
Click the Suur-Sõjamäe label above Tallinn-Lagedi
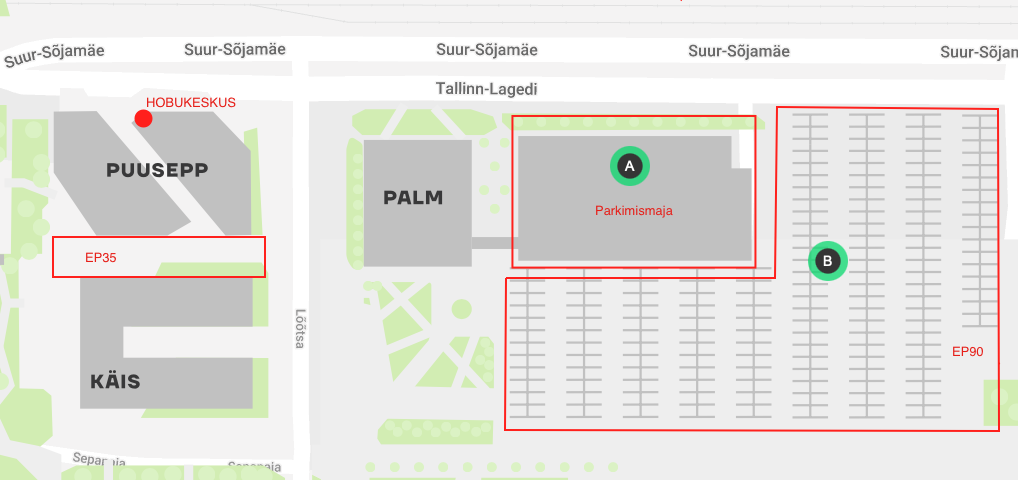point(487,50)
